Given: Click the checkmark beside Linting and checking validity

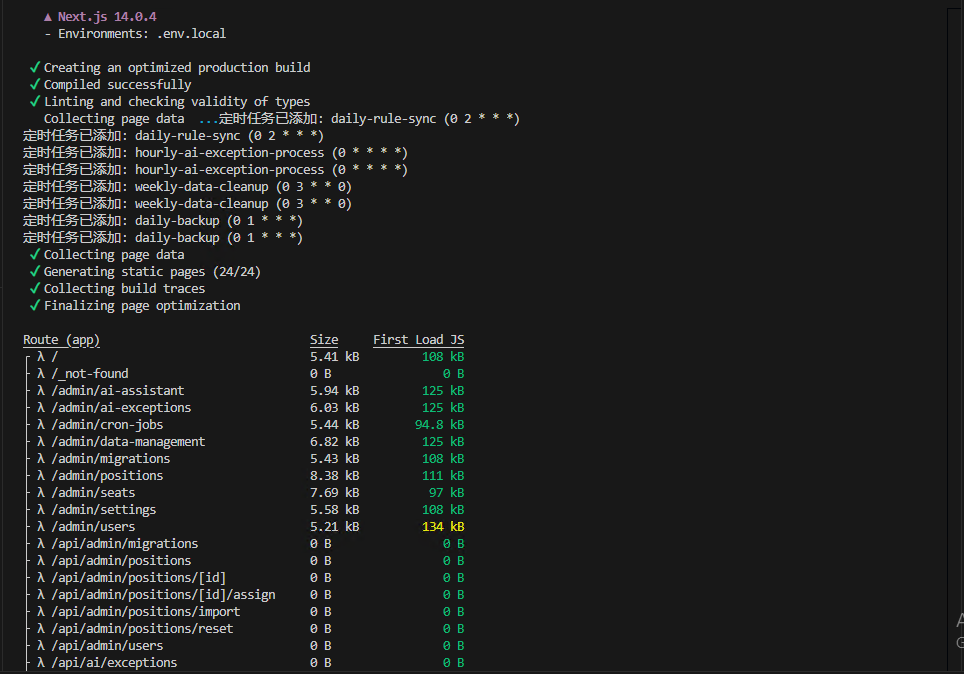Looking at the screenshot, I should (x=35, y=102).
